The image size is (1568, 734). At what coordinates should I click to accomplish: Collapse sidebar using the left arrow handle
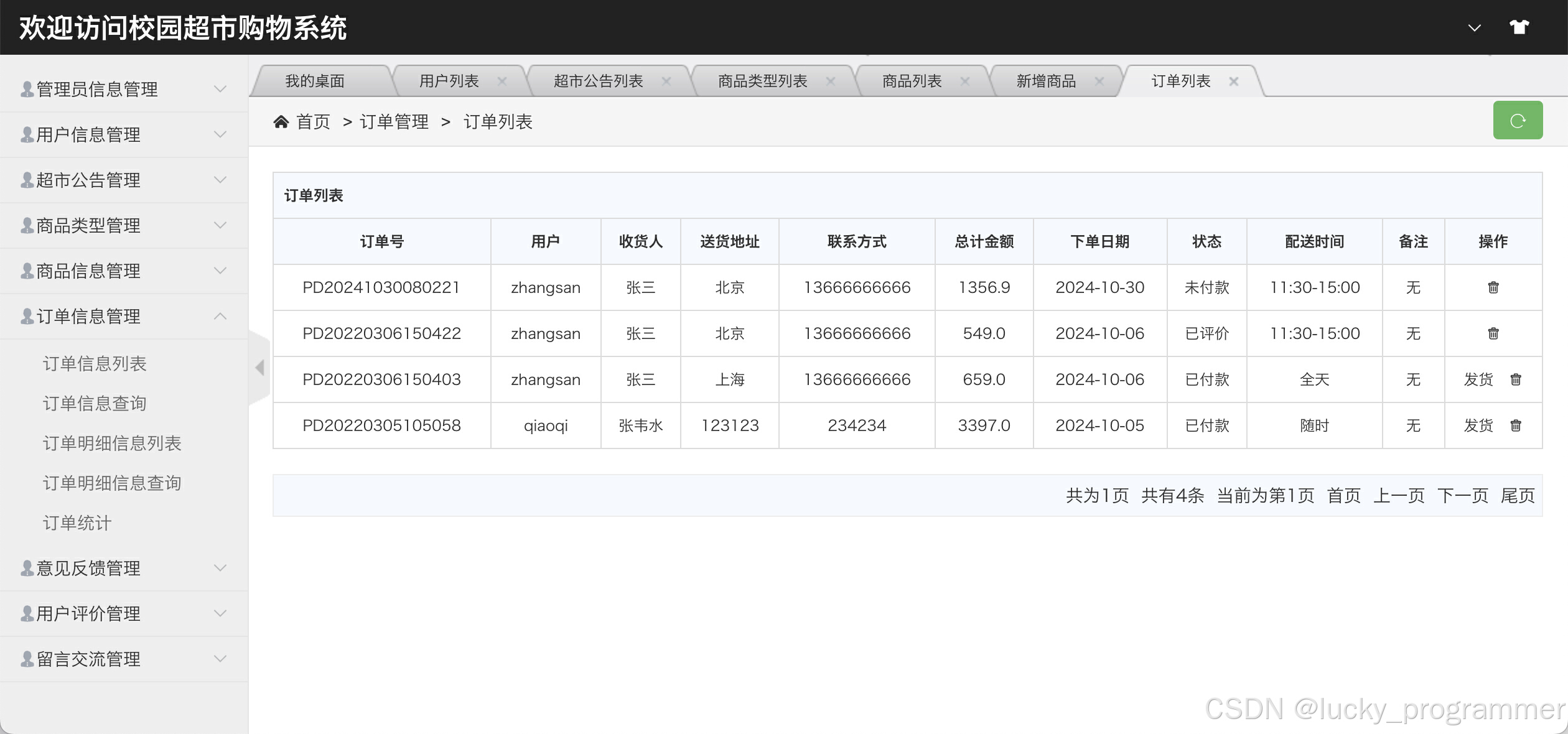pos(260,368)
